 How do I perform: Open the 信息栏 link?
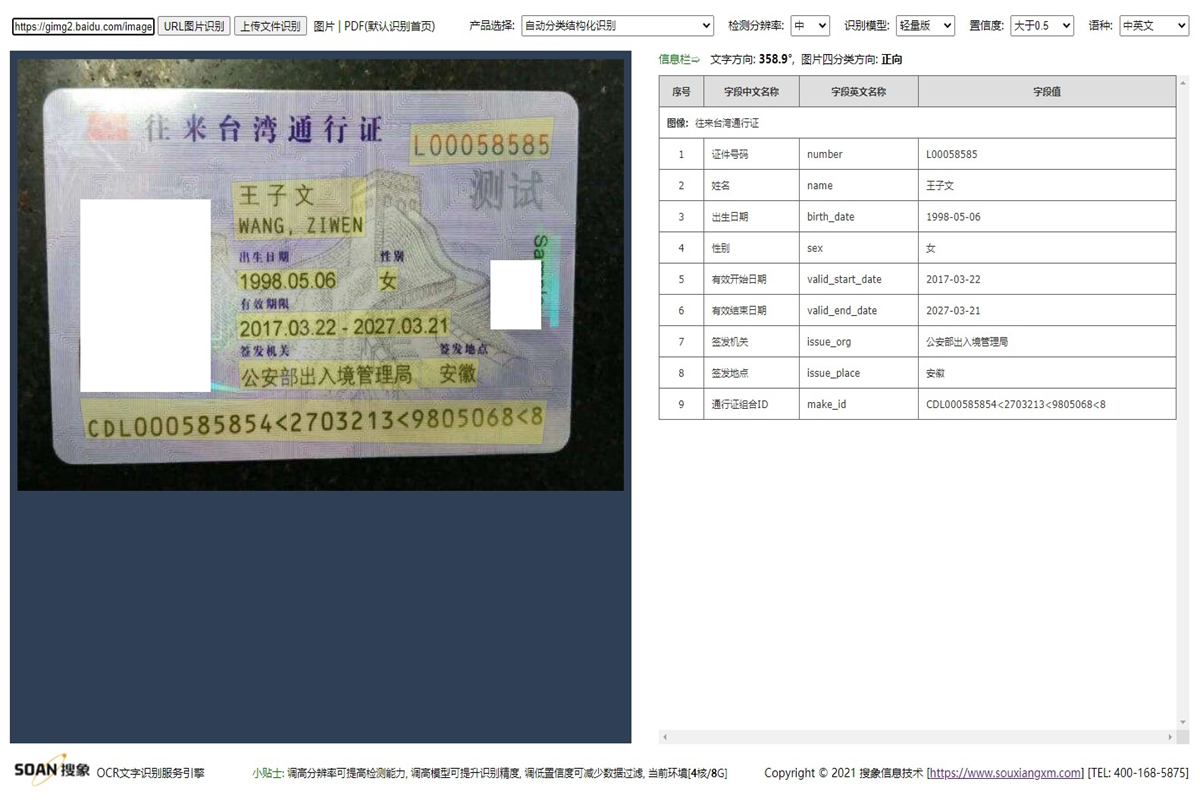pos(672,59)
